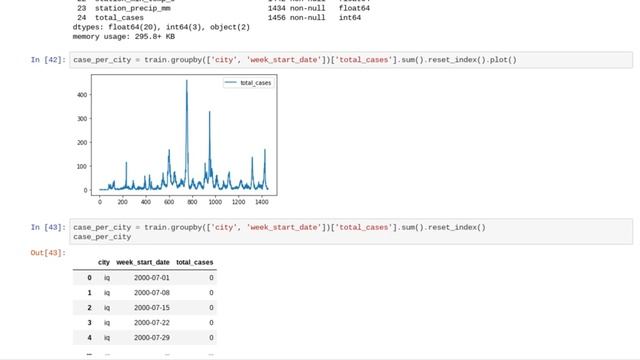Click the total_cases column header
The height and width of the screenshot is (360, 640).
tap(195, 262)
